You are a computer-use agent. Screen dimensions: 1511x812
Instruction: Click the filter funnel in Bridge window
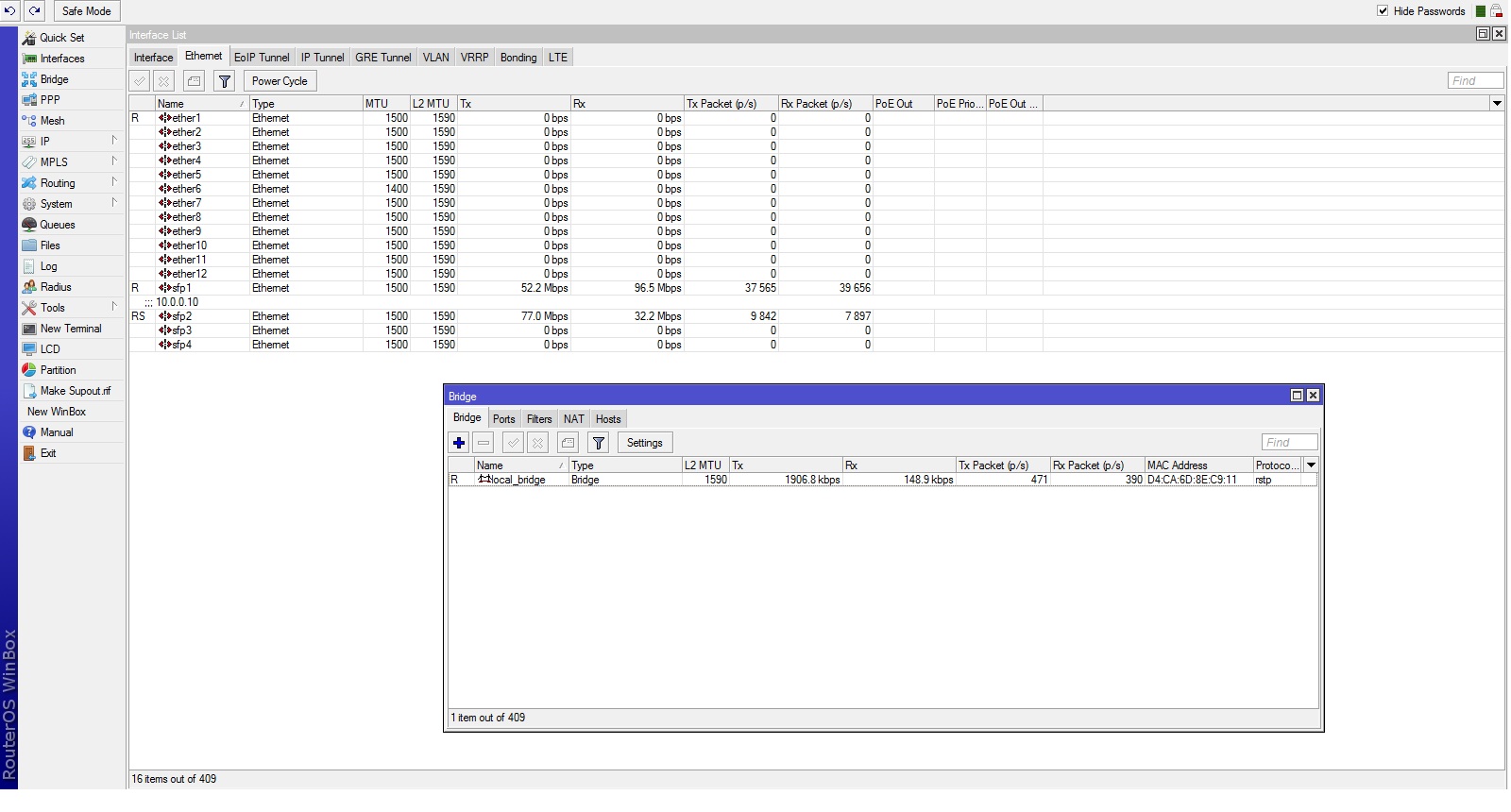[x=598, y=443]
